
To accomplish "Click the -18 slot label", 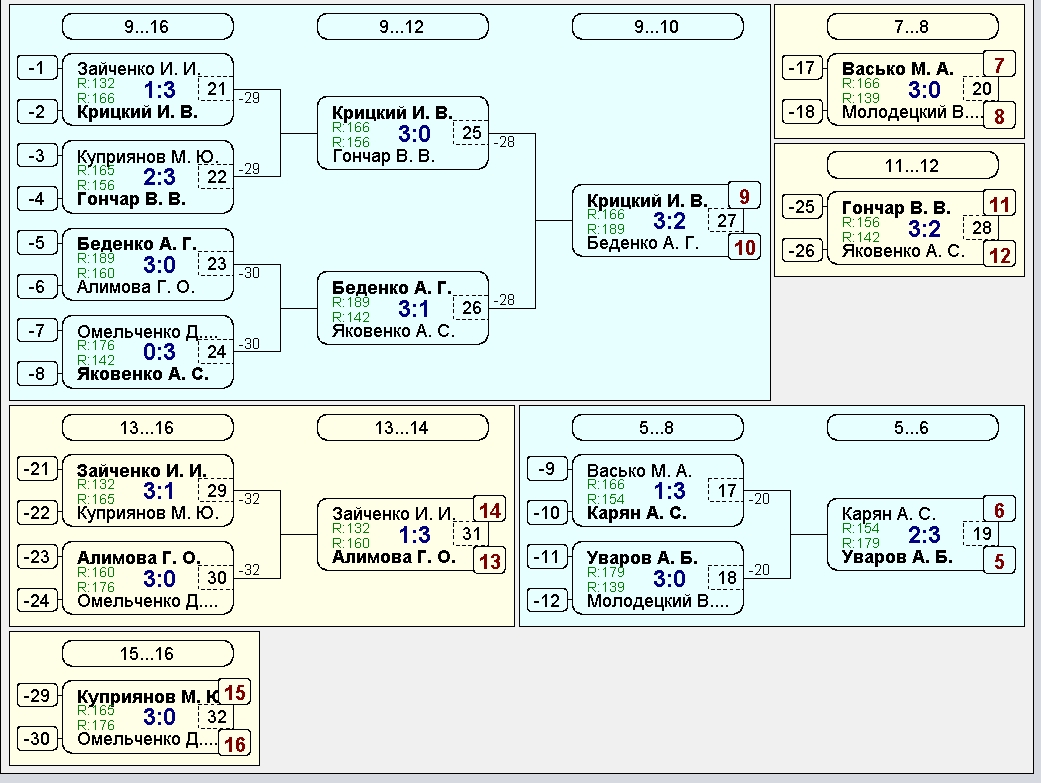I will click(x=802, y=112).
